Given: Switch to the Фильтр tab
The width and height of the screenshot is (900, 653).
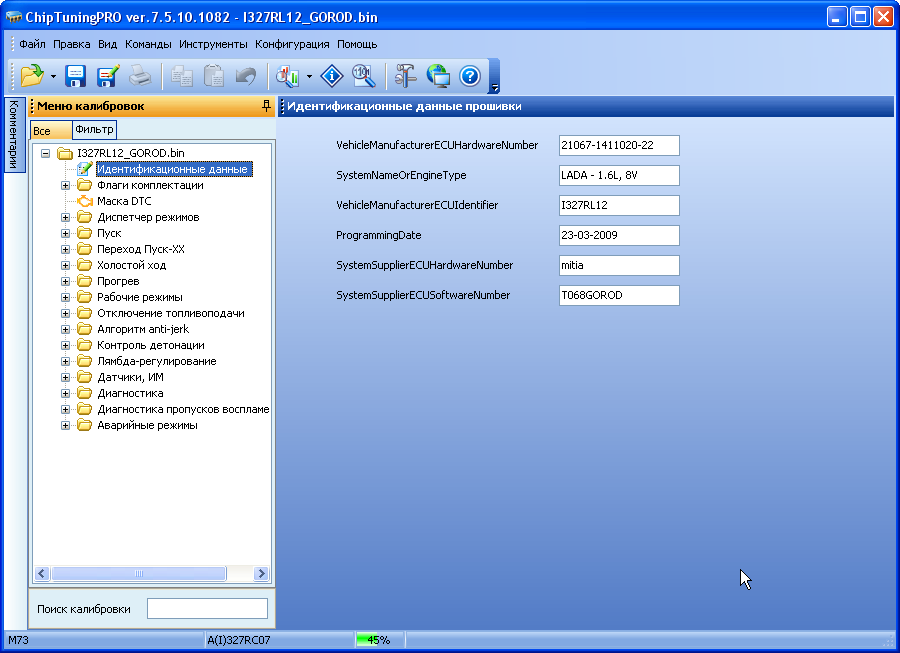Looking at the screenshot, I should pyautogui.click(x=95, y=130).
